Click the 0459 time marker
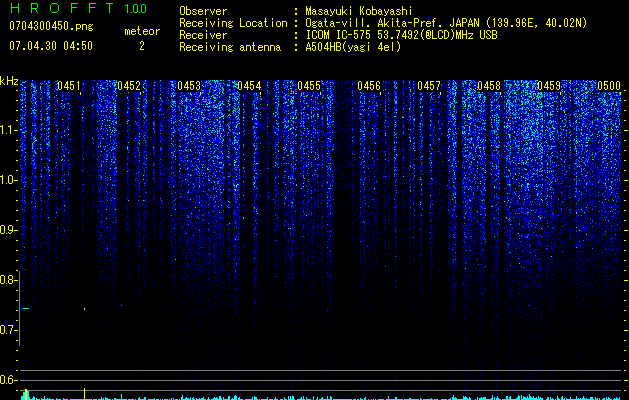The width and height of the screenshot is (629, 400). pos(549,86)
